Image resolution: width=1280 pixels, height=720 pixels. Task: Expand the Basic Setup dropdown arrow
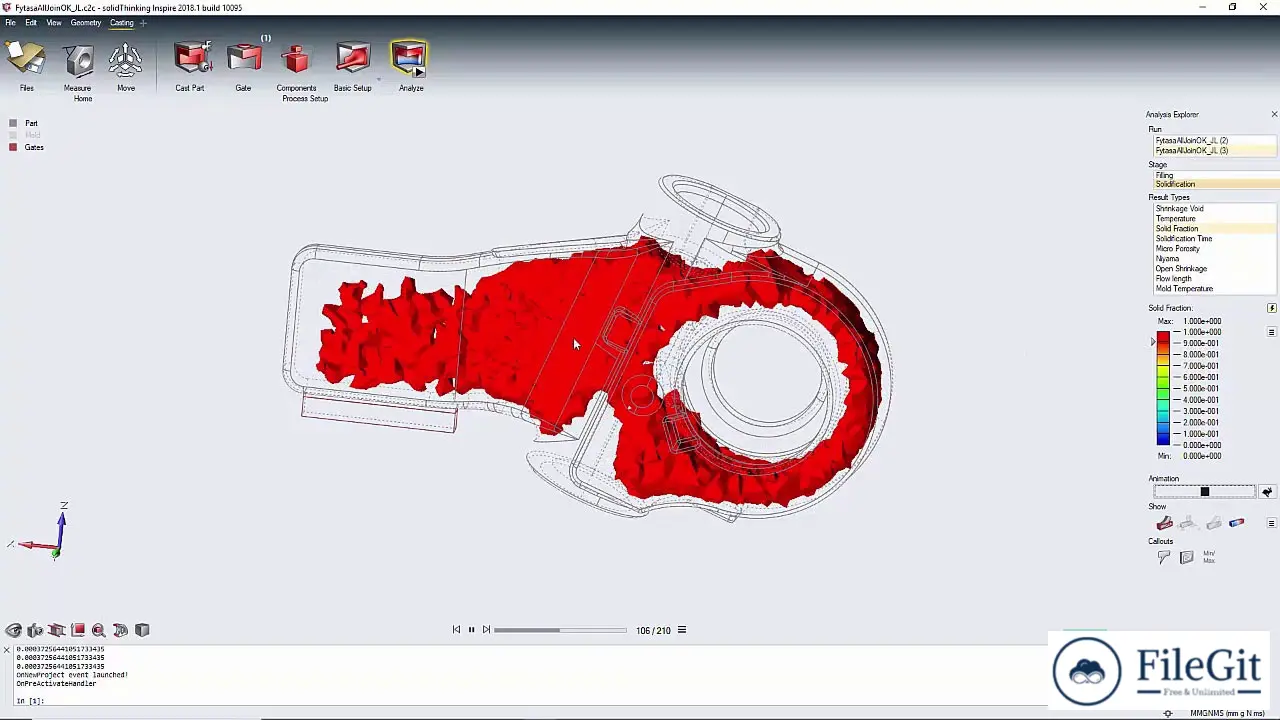[x=378, y=78]
